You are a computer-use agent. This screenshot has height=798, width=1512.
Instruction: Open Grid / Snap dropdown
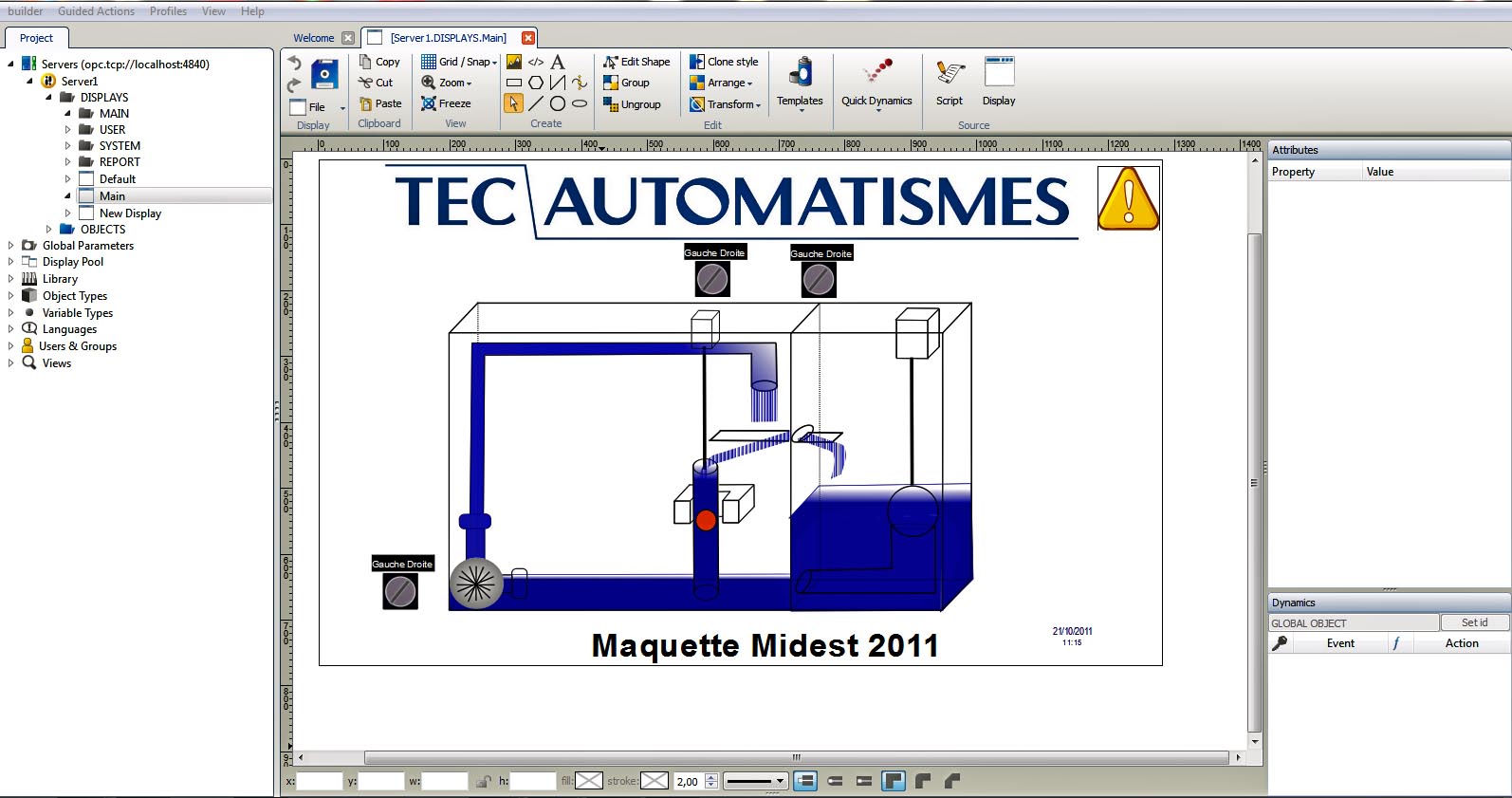coord(459,62)
